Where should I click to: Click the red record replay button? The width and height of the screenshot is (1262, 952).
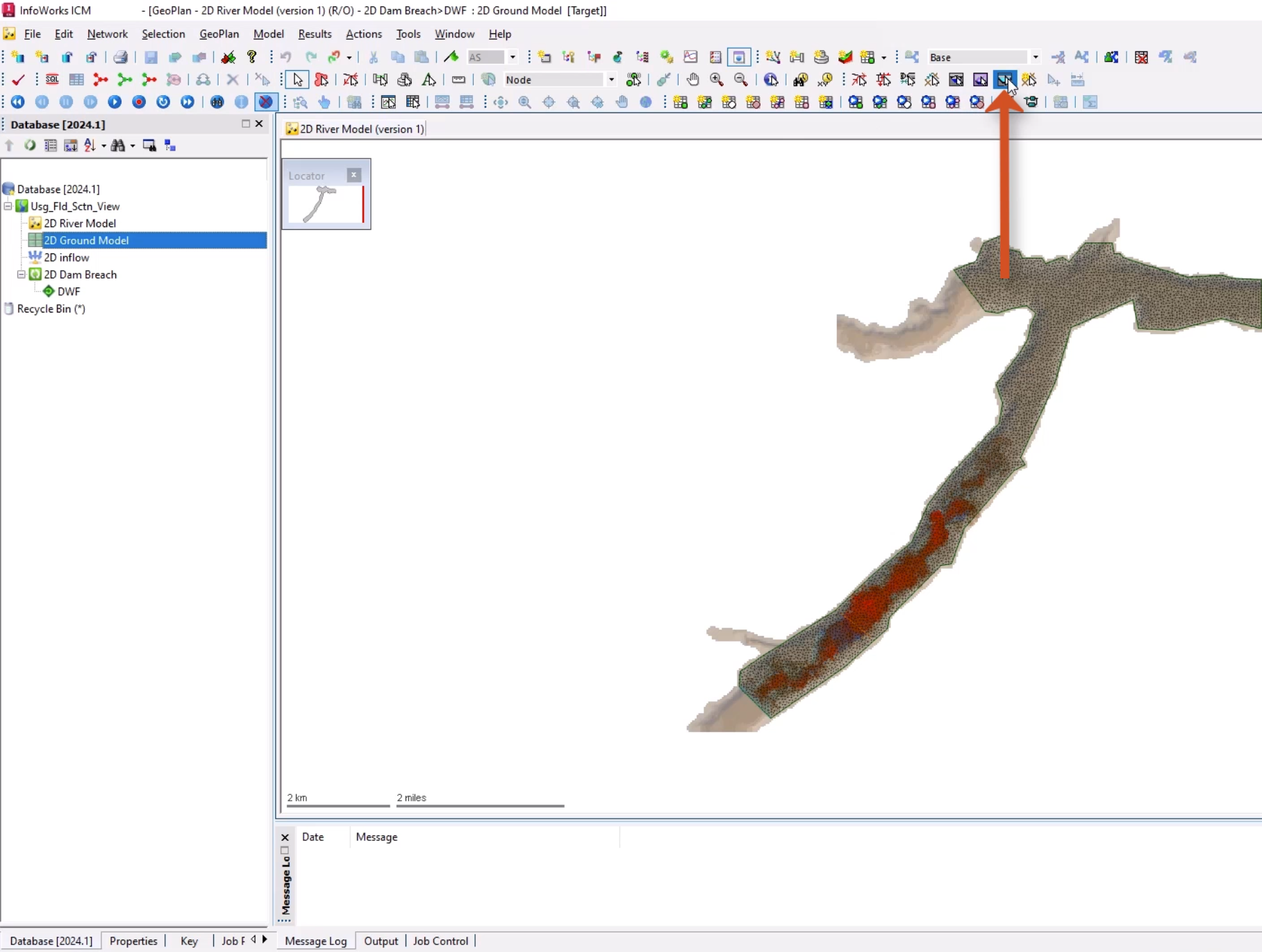139,102
